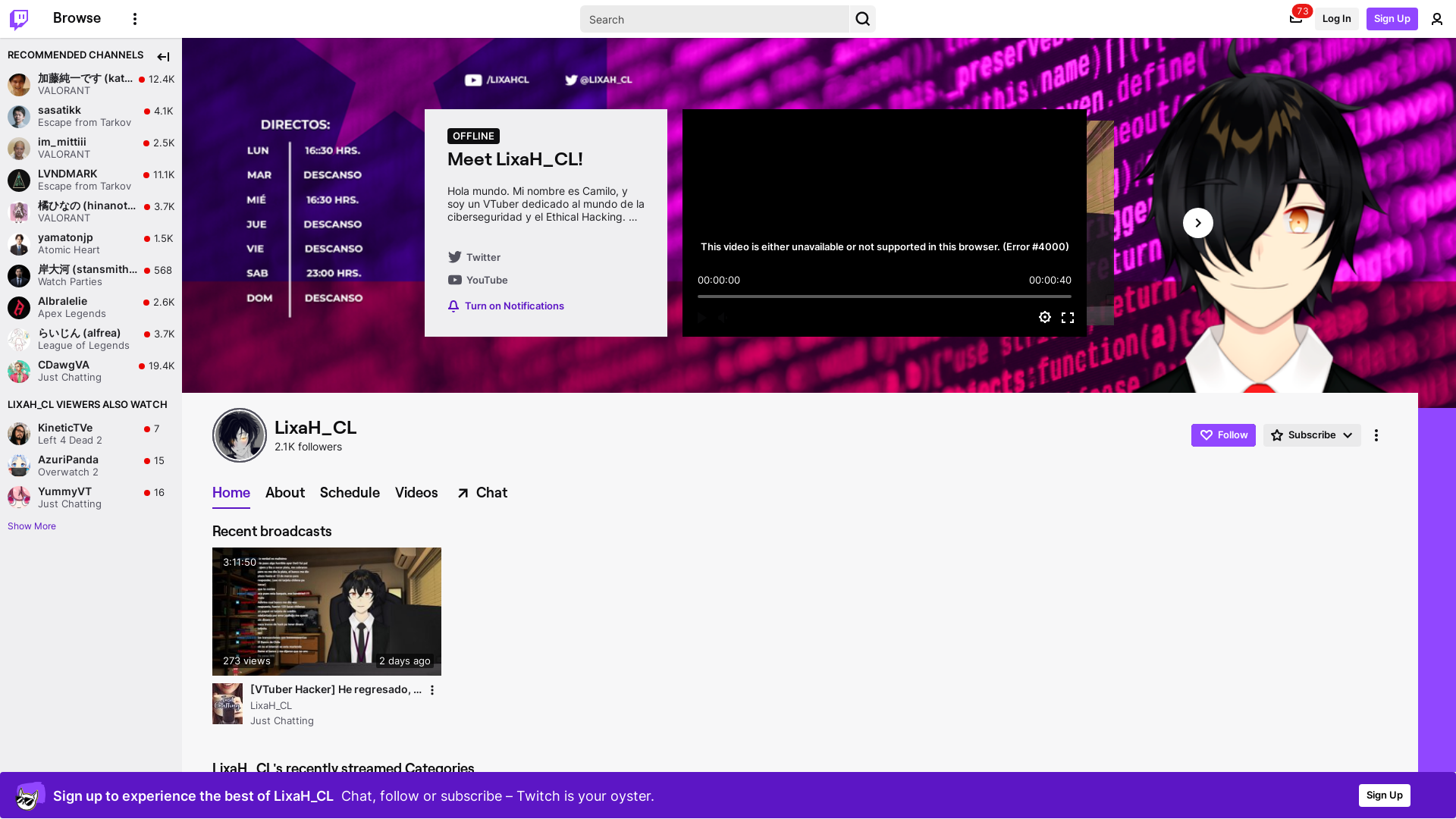Open the broadcast video options menu

[x=432, y=690]
